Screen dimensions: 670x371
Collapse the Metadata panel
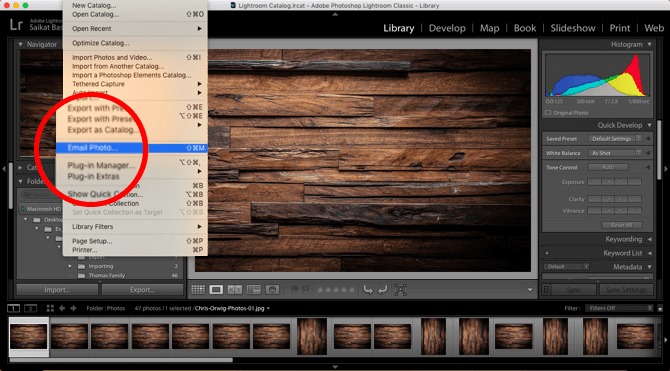coord(649,267)
